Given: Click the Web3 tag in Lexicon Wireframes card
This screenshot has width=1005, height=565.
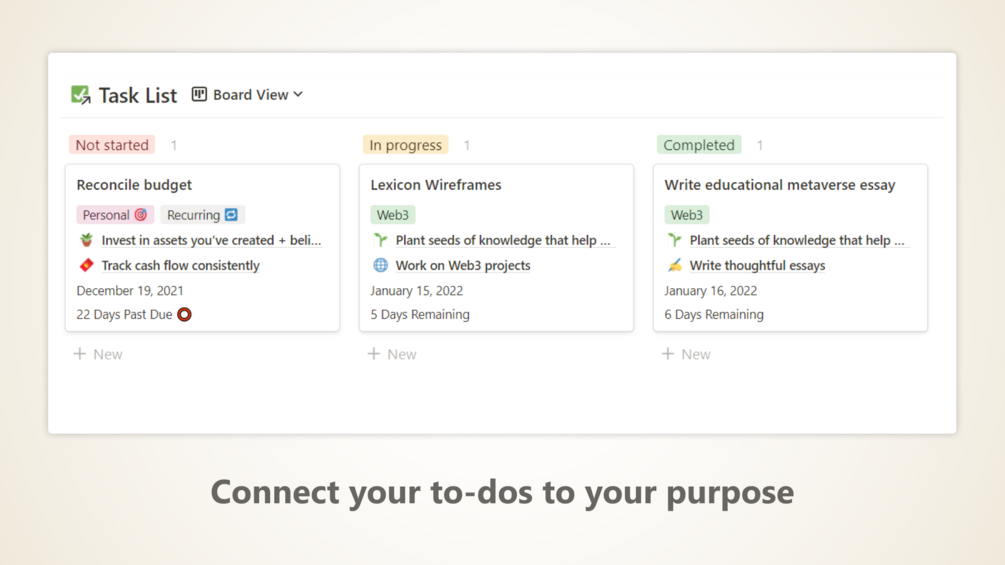Looking at the screenshot, I should point(393,215).
